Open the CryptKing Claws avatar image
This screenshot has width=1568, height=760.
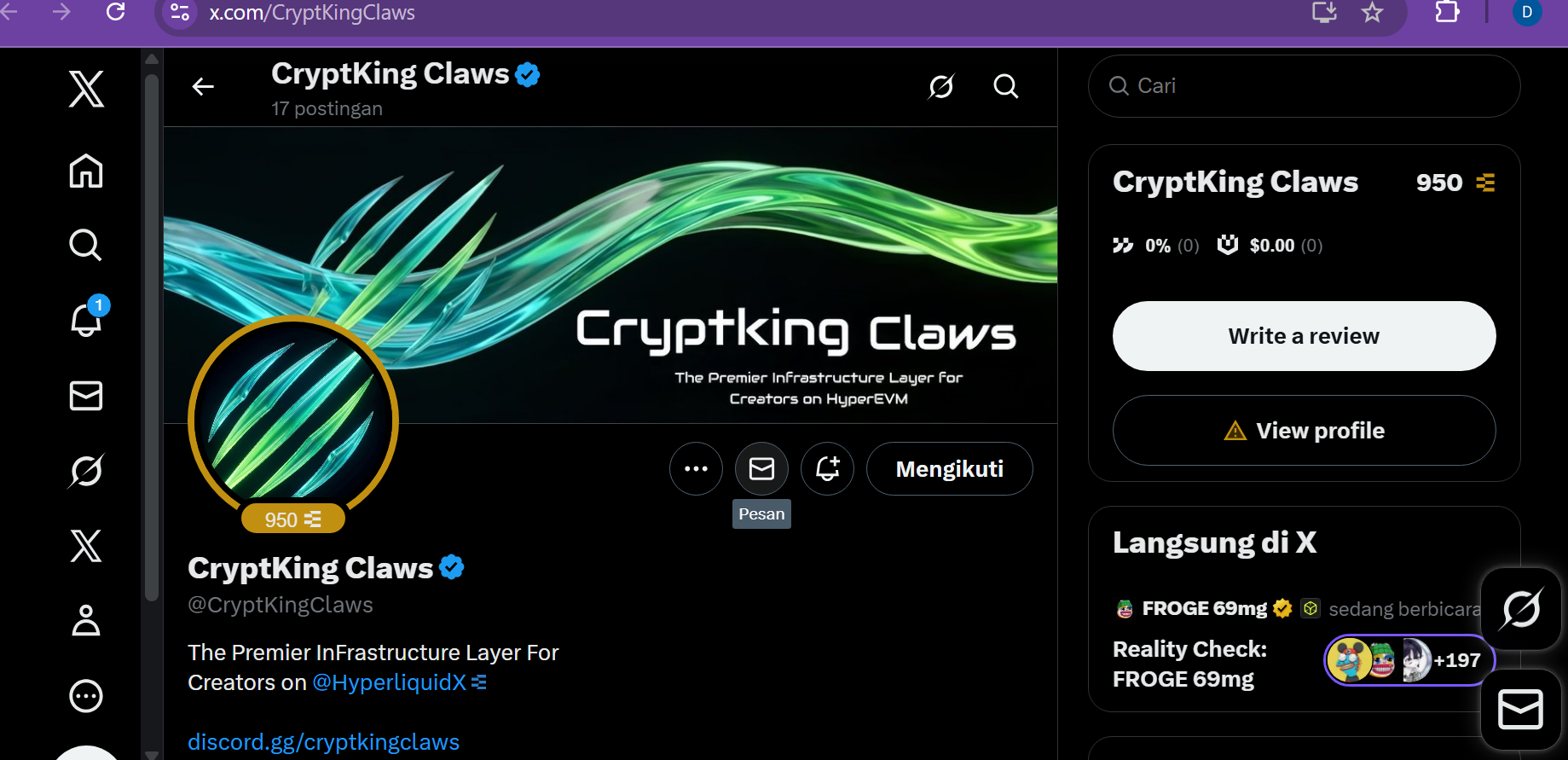pyautogui.click(x=293, y=421)
